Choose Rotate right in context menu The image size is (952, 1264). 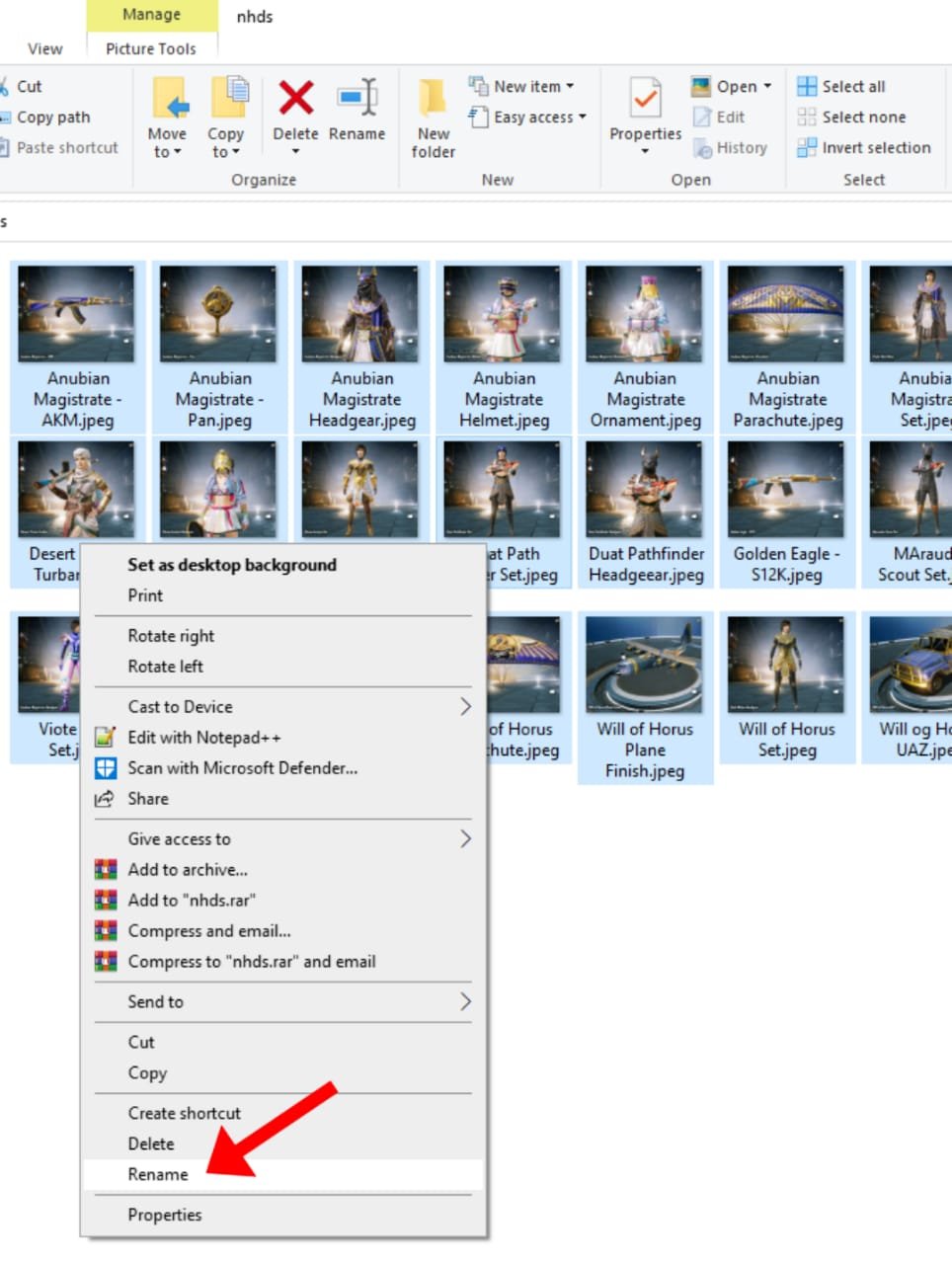(282, 636)
